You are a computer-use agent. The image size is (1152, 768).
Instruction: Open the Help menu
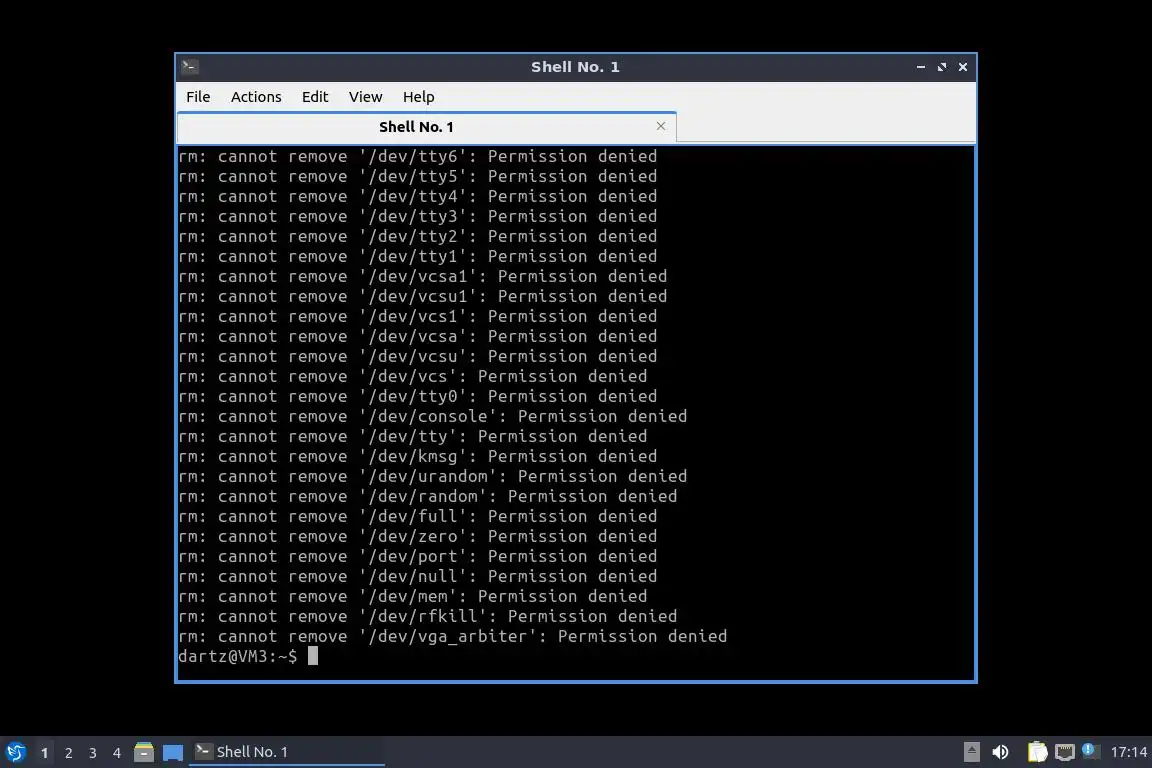[x=418, y=97]
